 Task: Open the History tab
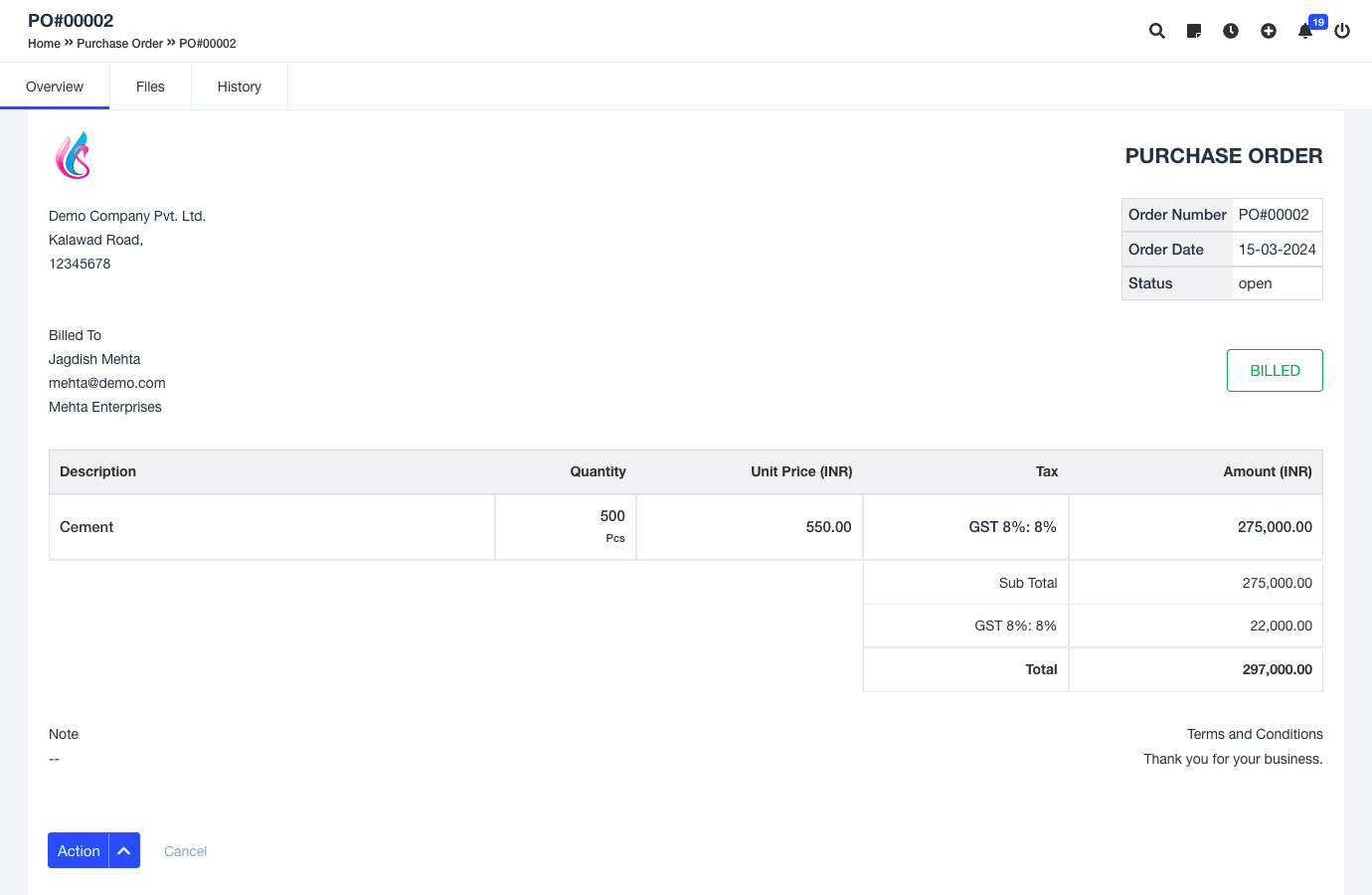240,87
